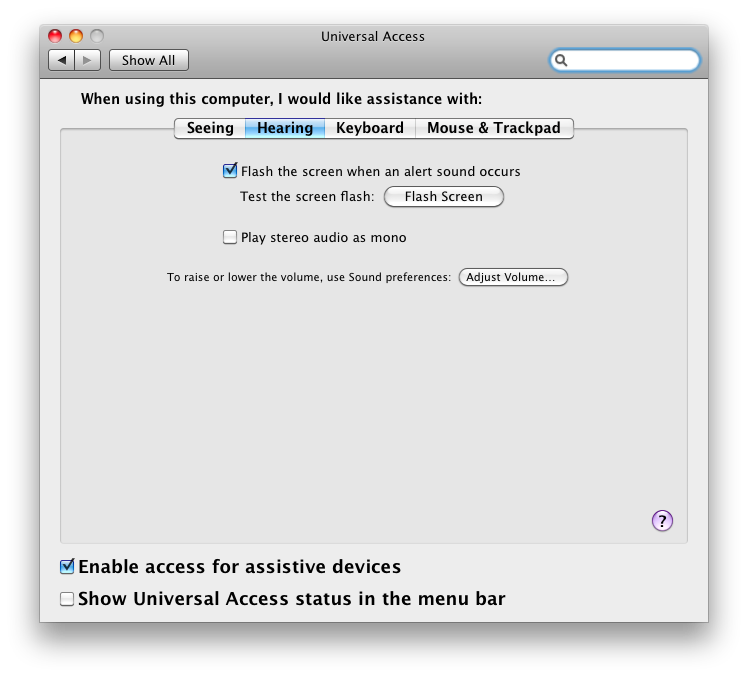748x677 pixels.
Task: Open the Keyboard tab
Action: point(370,128)
